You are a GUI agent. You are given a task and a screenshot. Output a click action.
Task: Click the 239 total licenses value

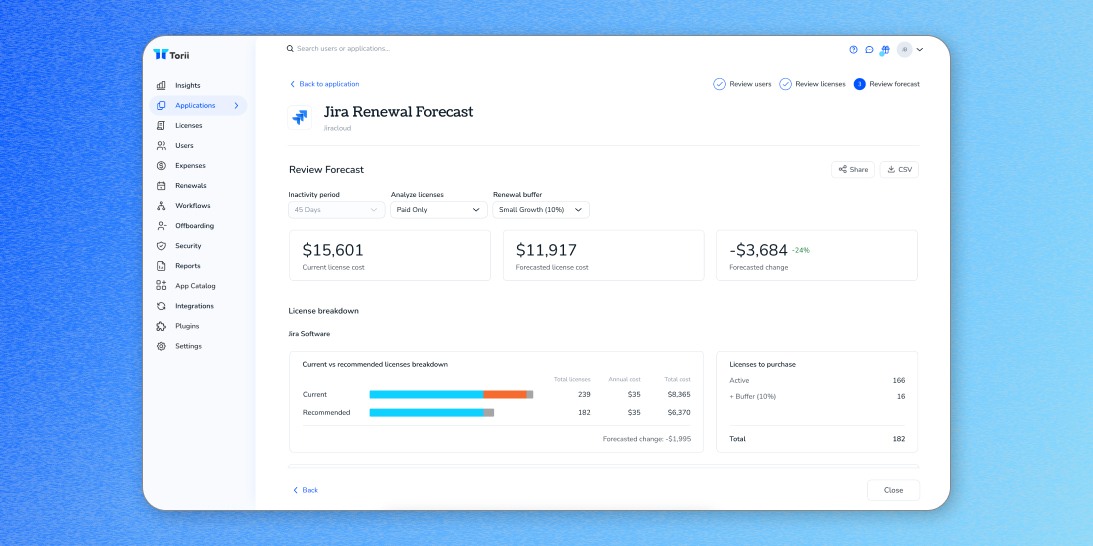tap(583, 395)
